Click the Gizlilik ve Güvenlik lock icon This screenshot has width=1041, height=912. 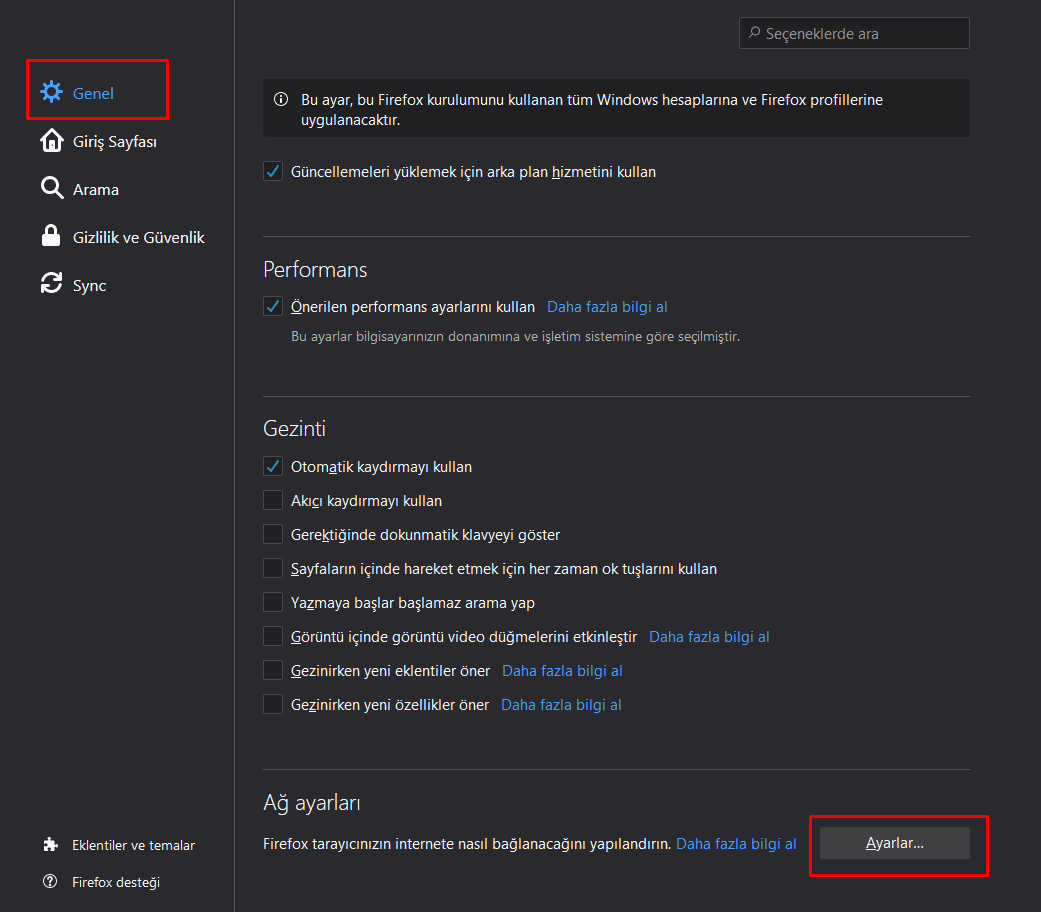(x=51, y=237)
